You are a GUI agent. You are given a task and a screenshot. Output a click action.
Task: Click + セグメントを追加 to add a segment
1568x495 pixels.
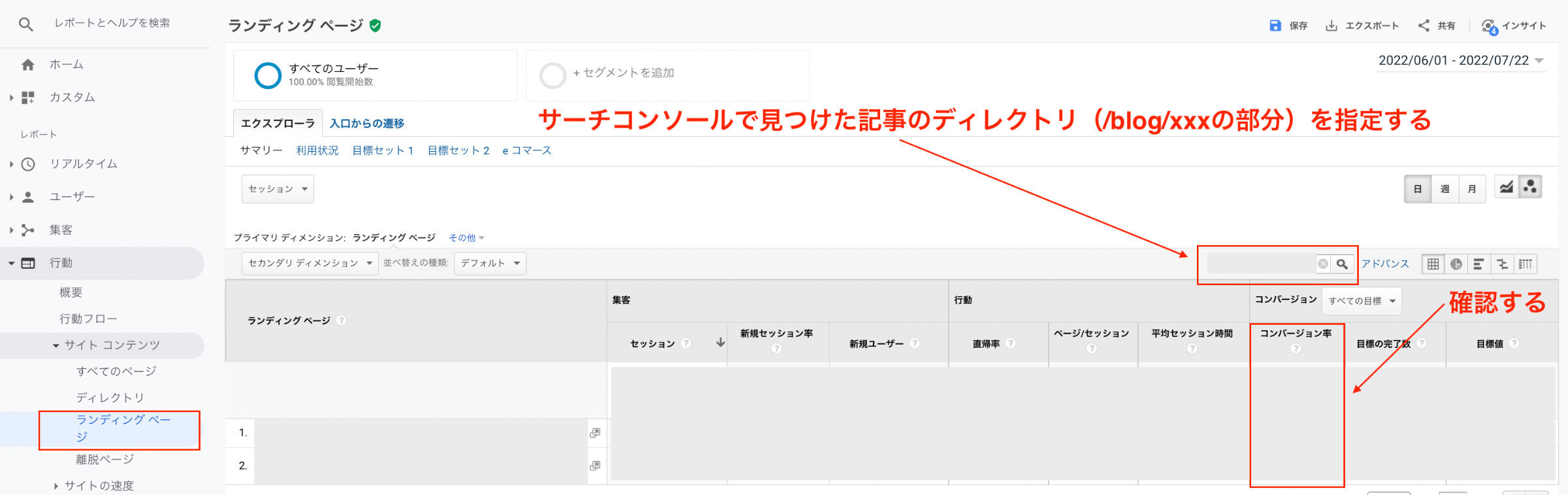click(623, 73)
